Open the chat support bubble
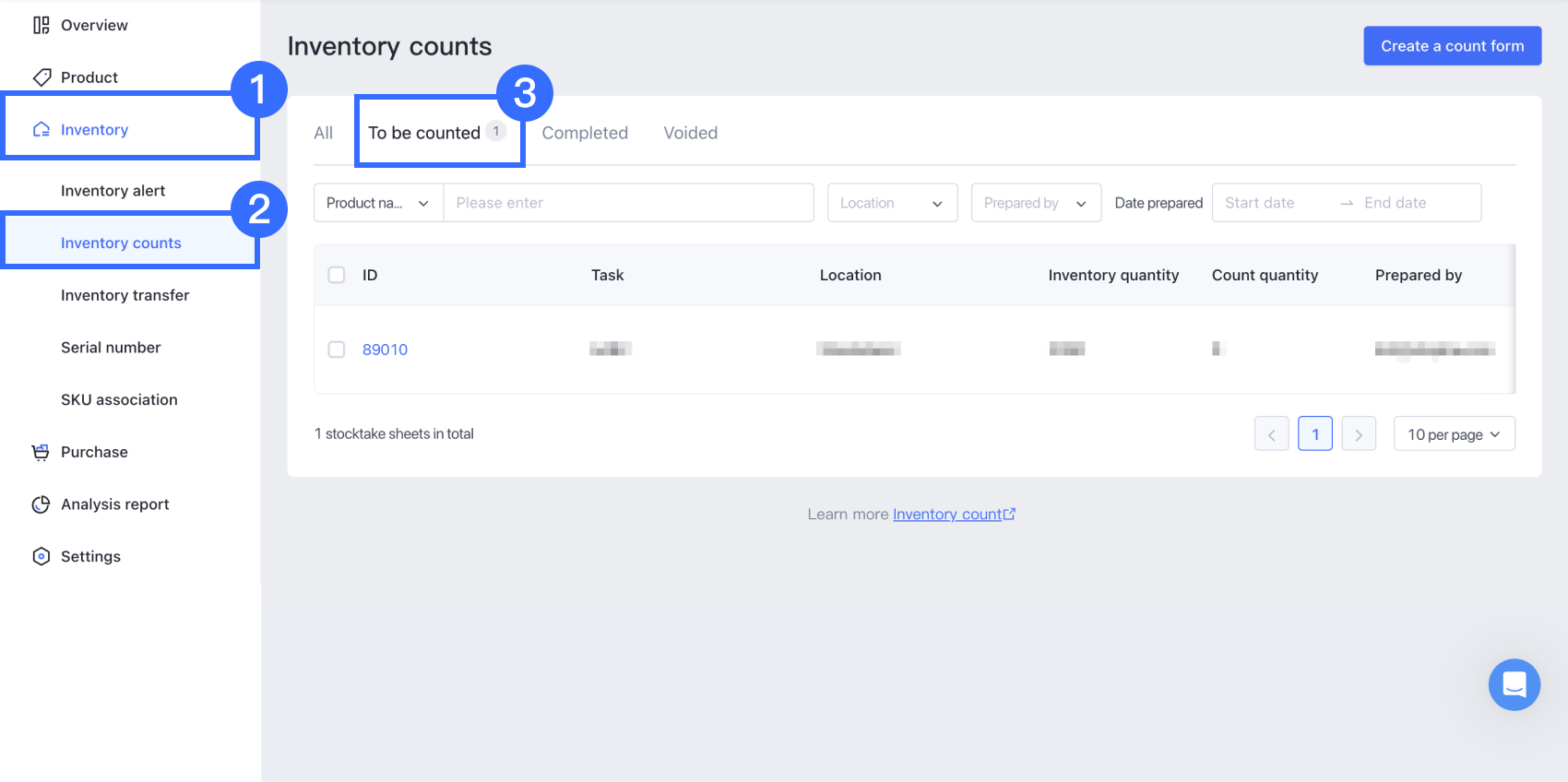1568x782 pixels. coord(1514,684)
